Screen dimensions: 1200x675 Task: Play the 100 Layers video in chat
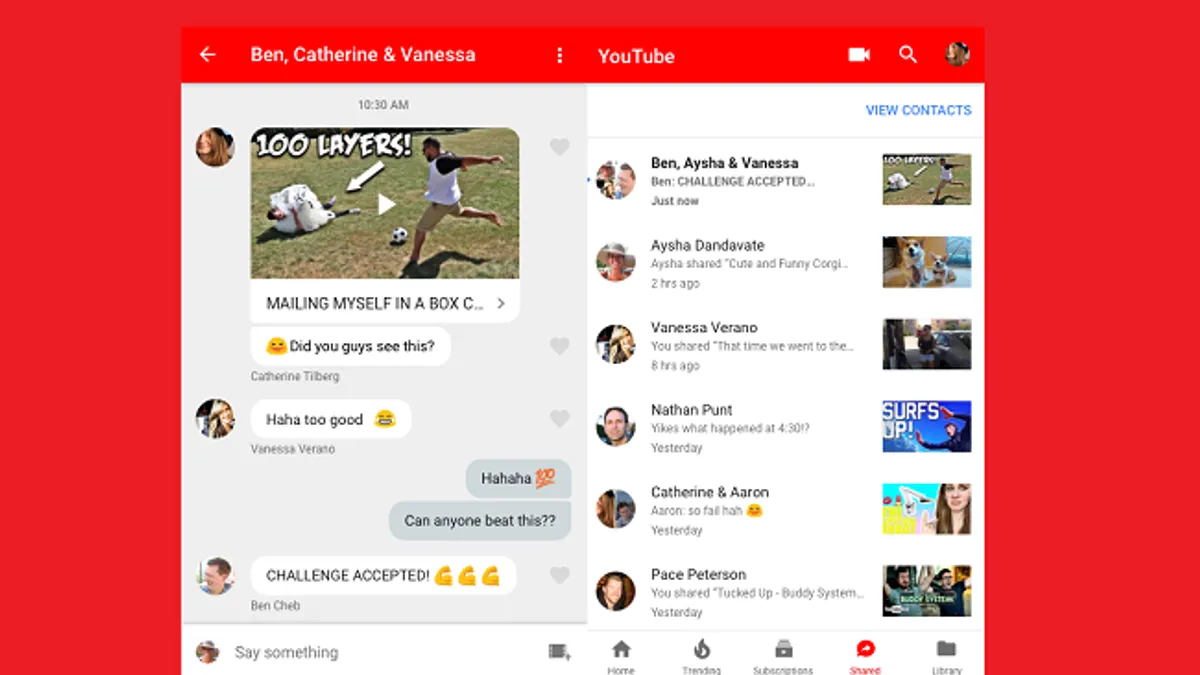click(x=385, y=204)
